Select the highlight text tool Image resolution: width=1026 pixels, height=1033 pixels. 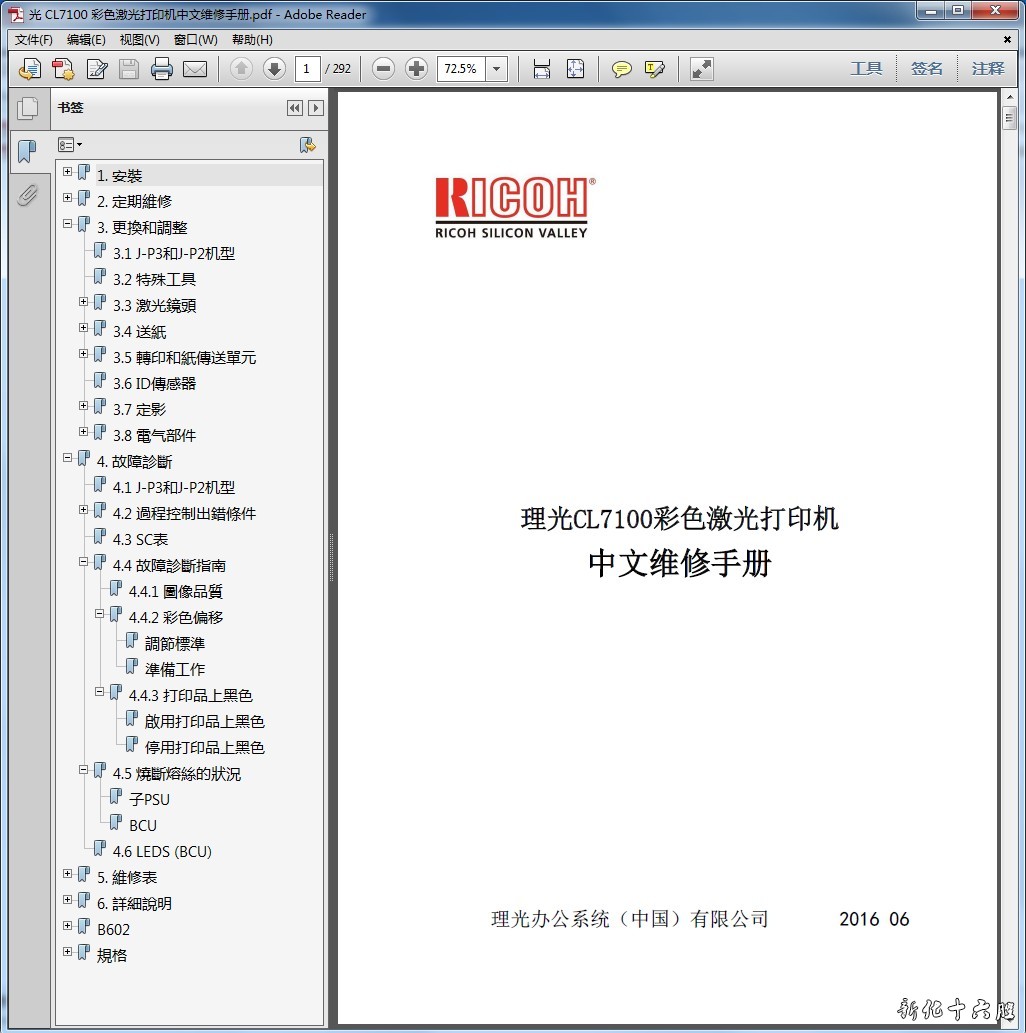click(x=655, y=69)
